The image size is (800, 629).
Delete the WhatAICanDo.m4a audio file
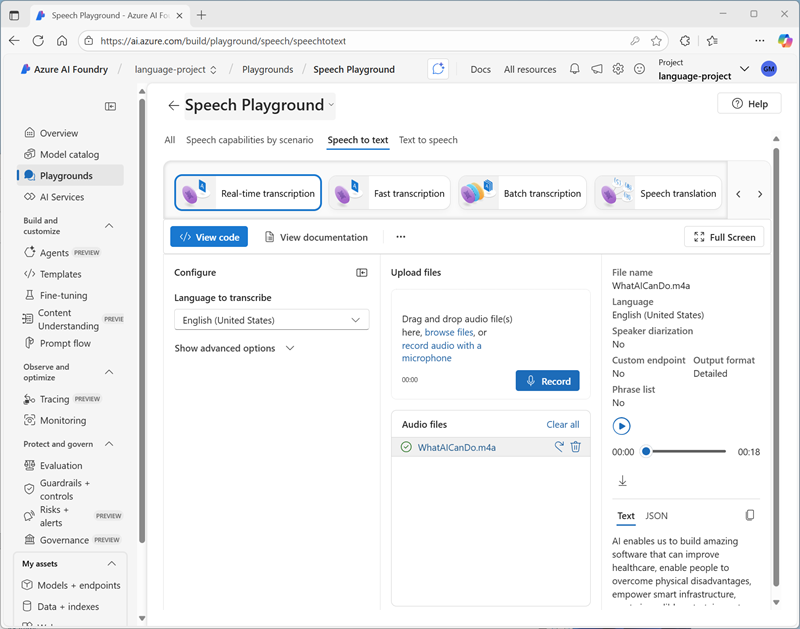coord(575,447)
